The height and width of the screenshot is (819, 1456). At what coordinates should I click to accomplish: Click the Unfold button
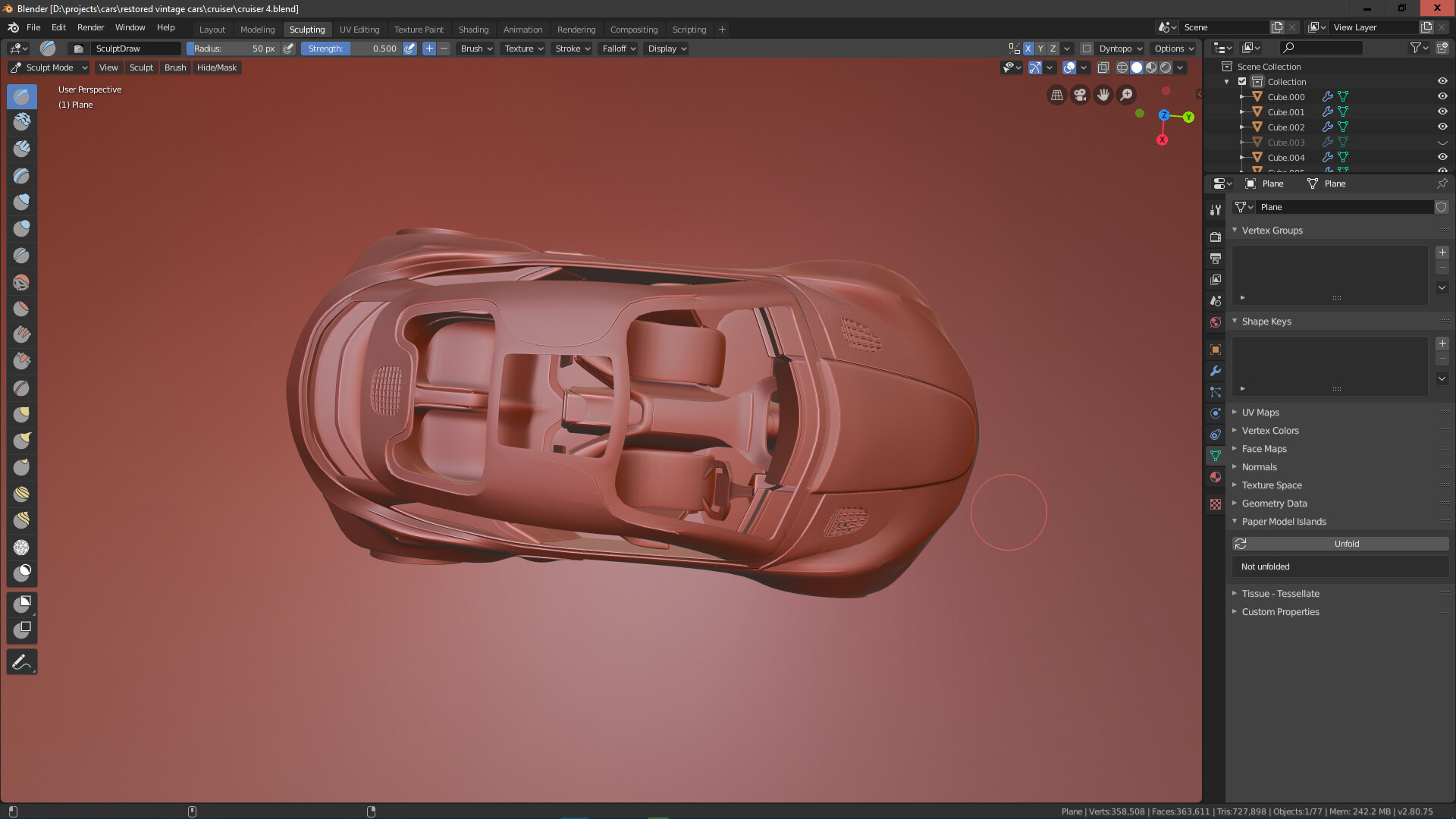(x=1340, y=544)
